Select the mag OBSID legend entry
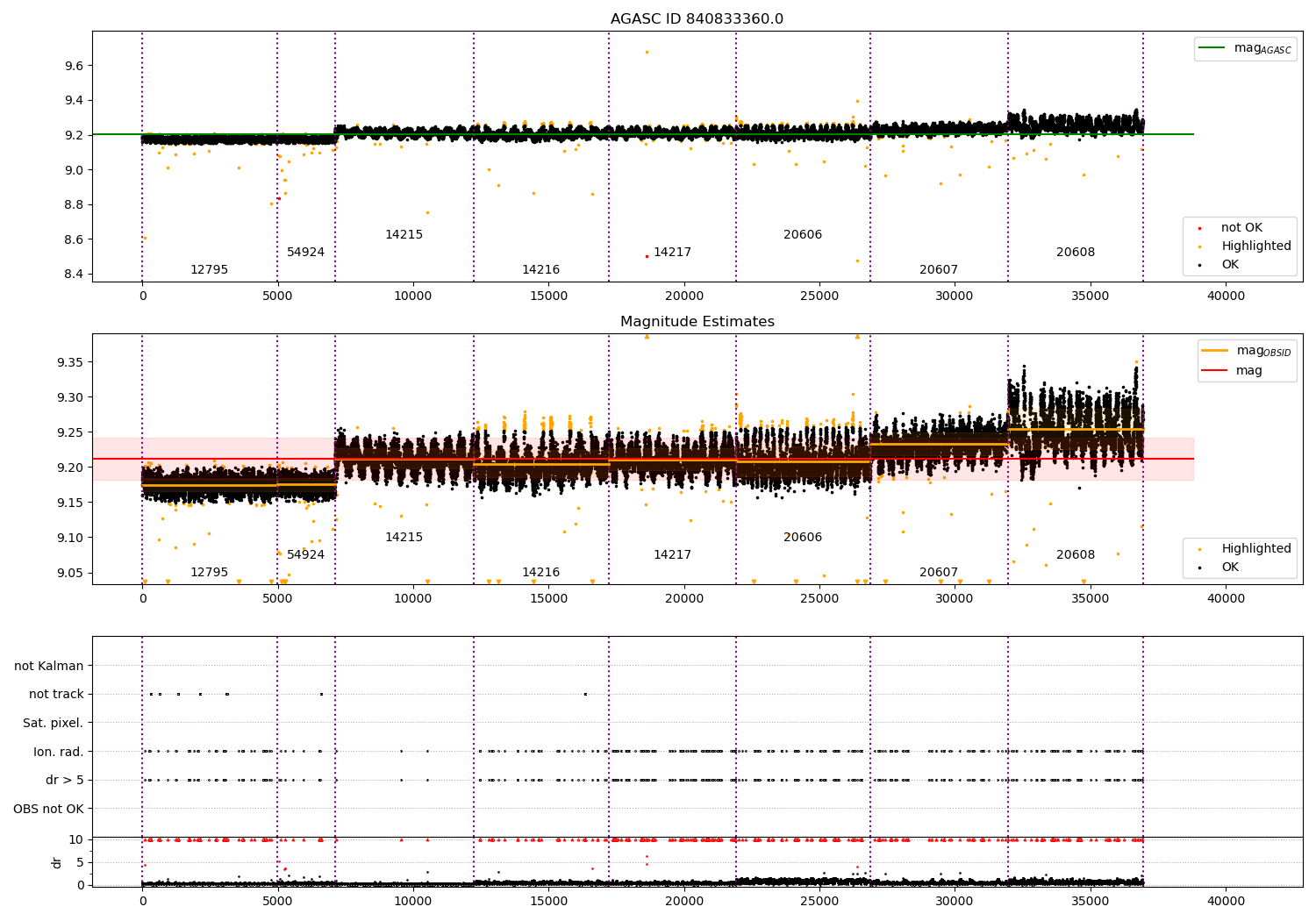The height and width of the screenshot is (921, 1316). 1246,351
